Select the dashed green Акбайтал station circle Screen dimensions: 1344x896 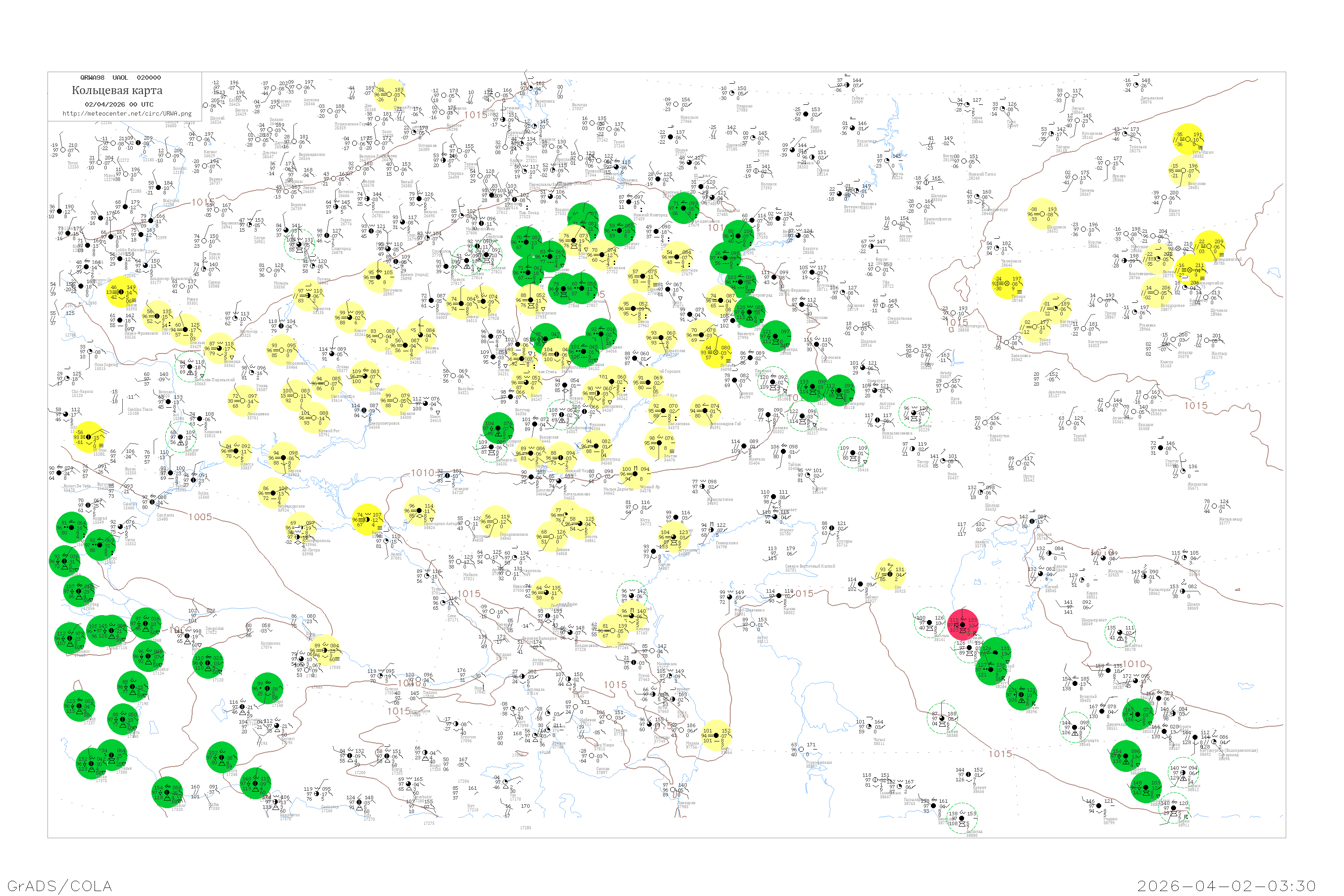point(1120,632)
